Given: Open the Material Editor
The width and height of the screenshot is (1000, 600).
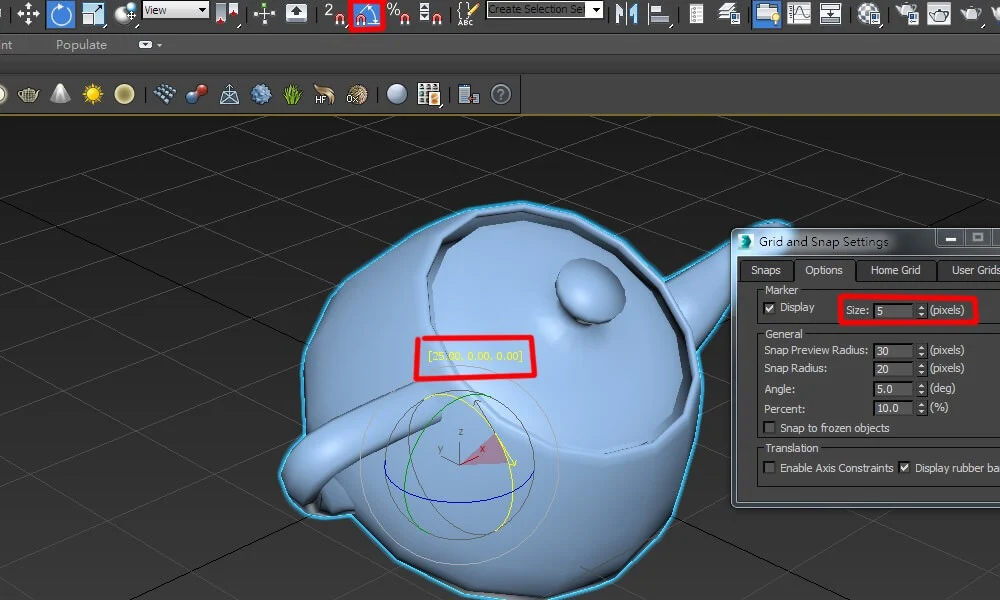Looking at the screenshot, I should (x=869, y=13).
